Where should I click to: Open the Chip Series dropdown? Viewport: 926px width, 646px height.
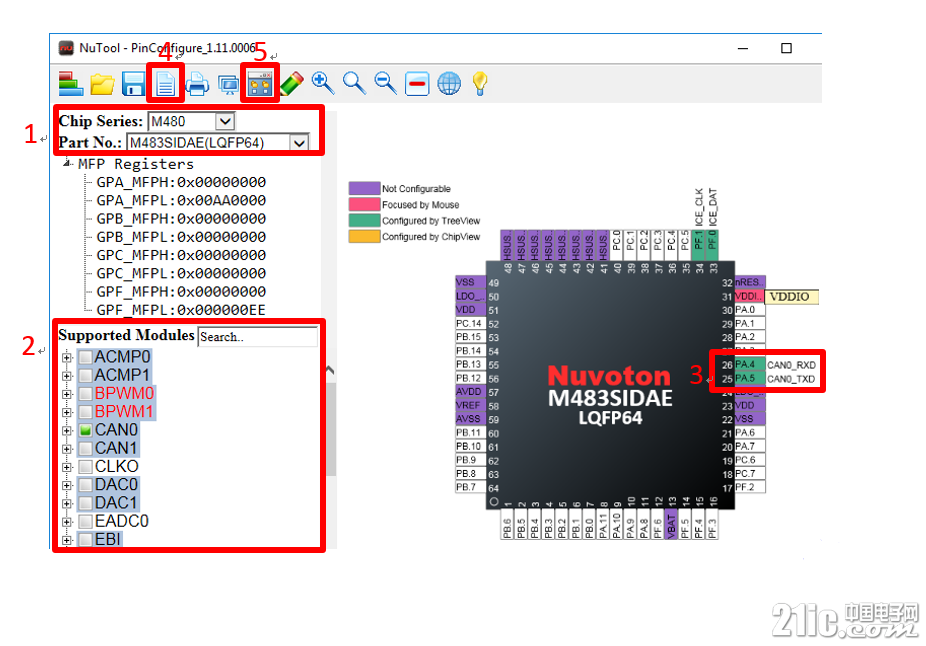tap(224, 122)
